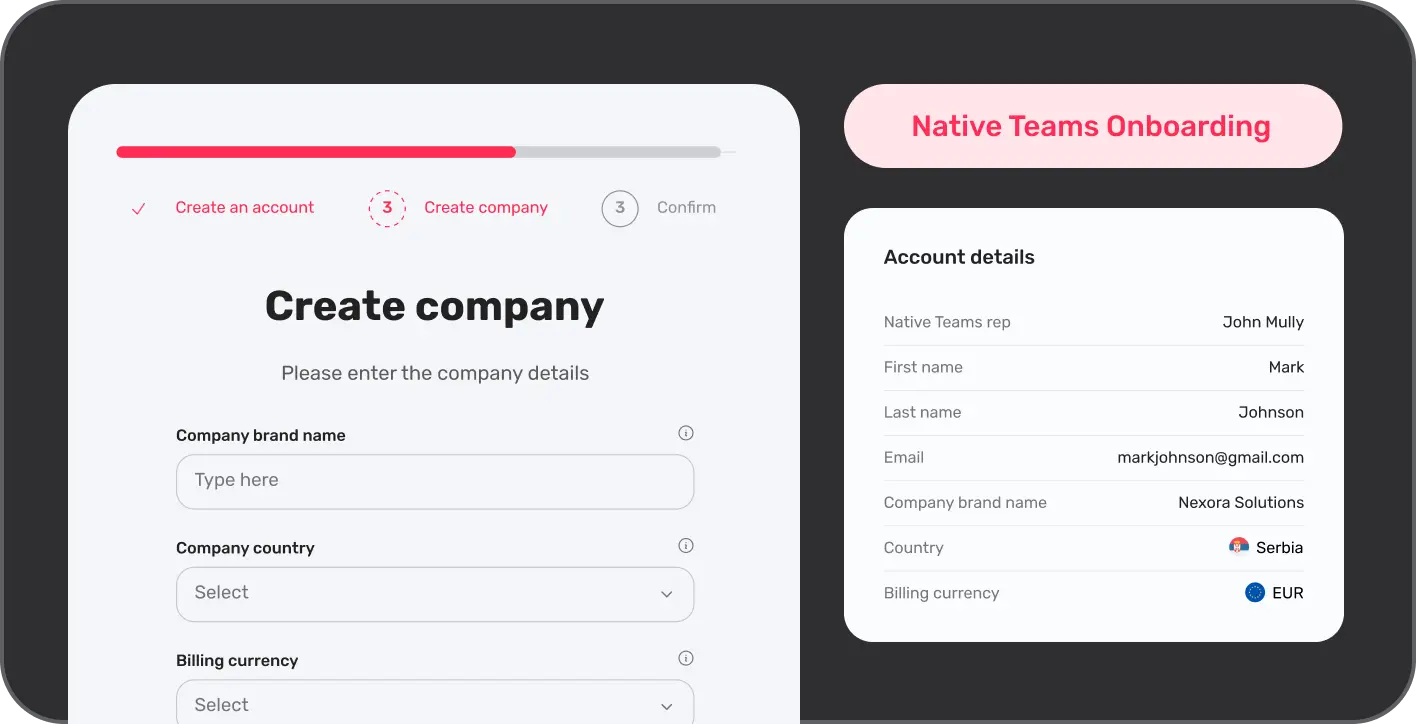Viewport: 1416px width, 724px height.
Task: Click info icon beside Billing currency
Action: (x=685, y=658)
